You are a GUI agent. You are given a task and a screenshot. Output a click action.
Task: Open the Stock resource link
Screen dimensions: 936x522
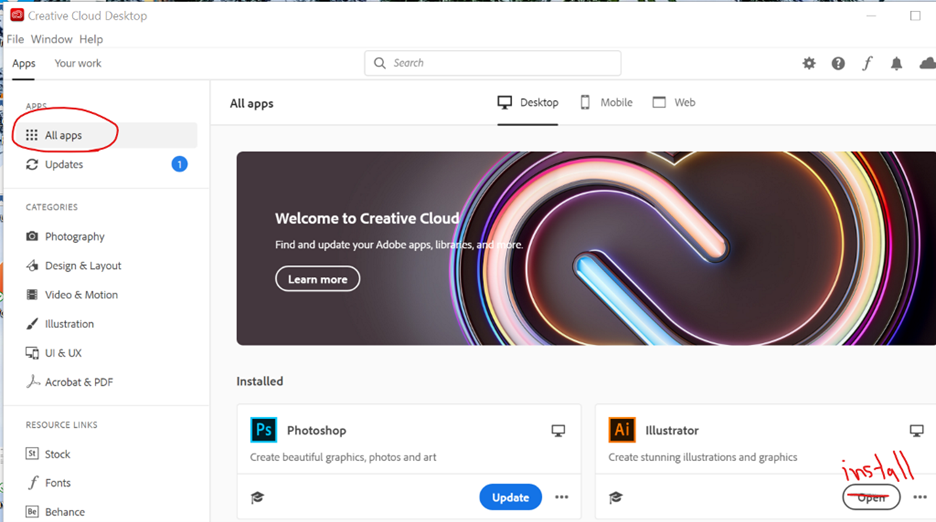coord(48,454)
